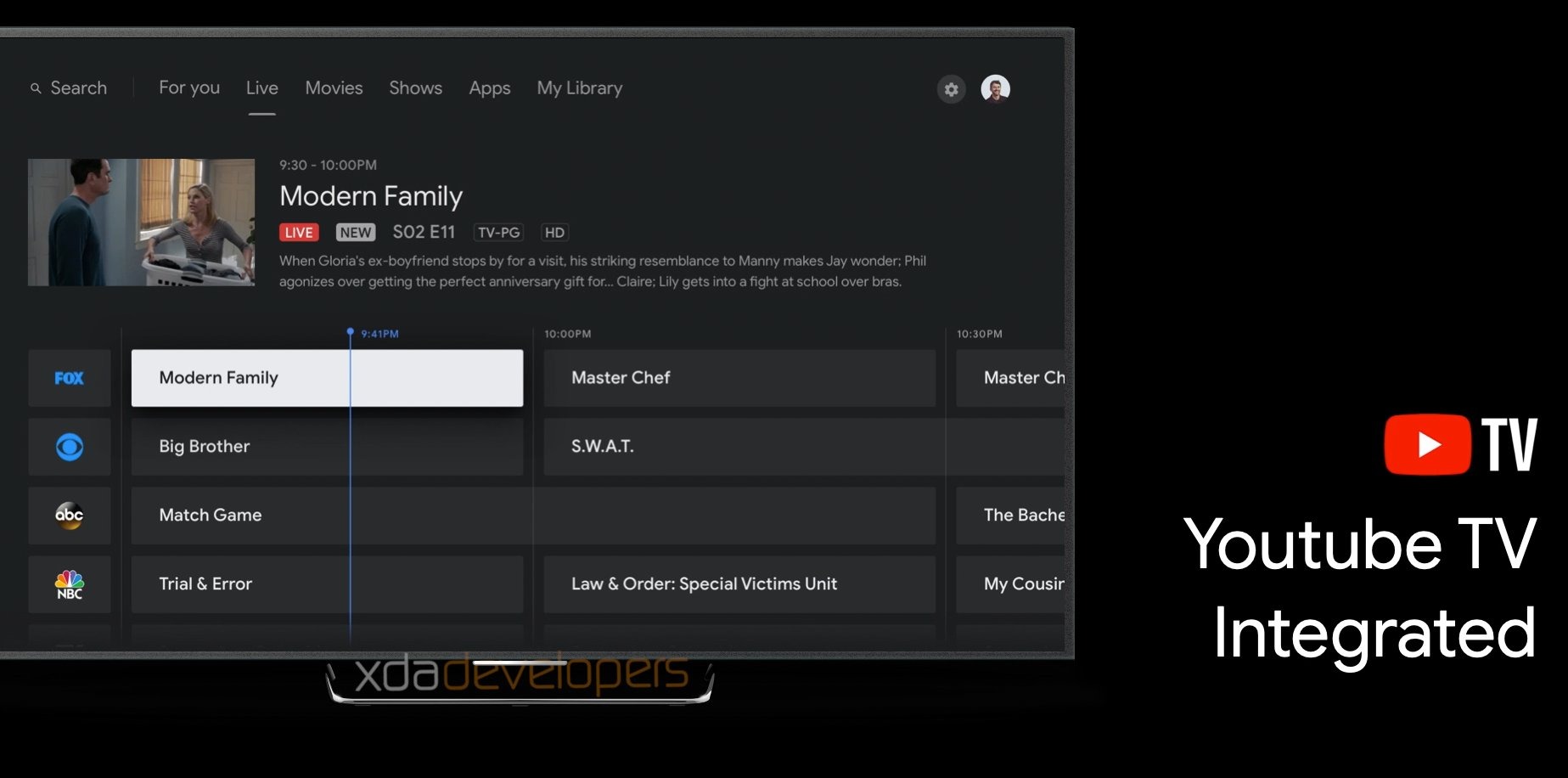This screenshot has width=1568, height=778.
Task: Click the NEW badge
Action: coord(355,232)
